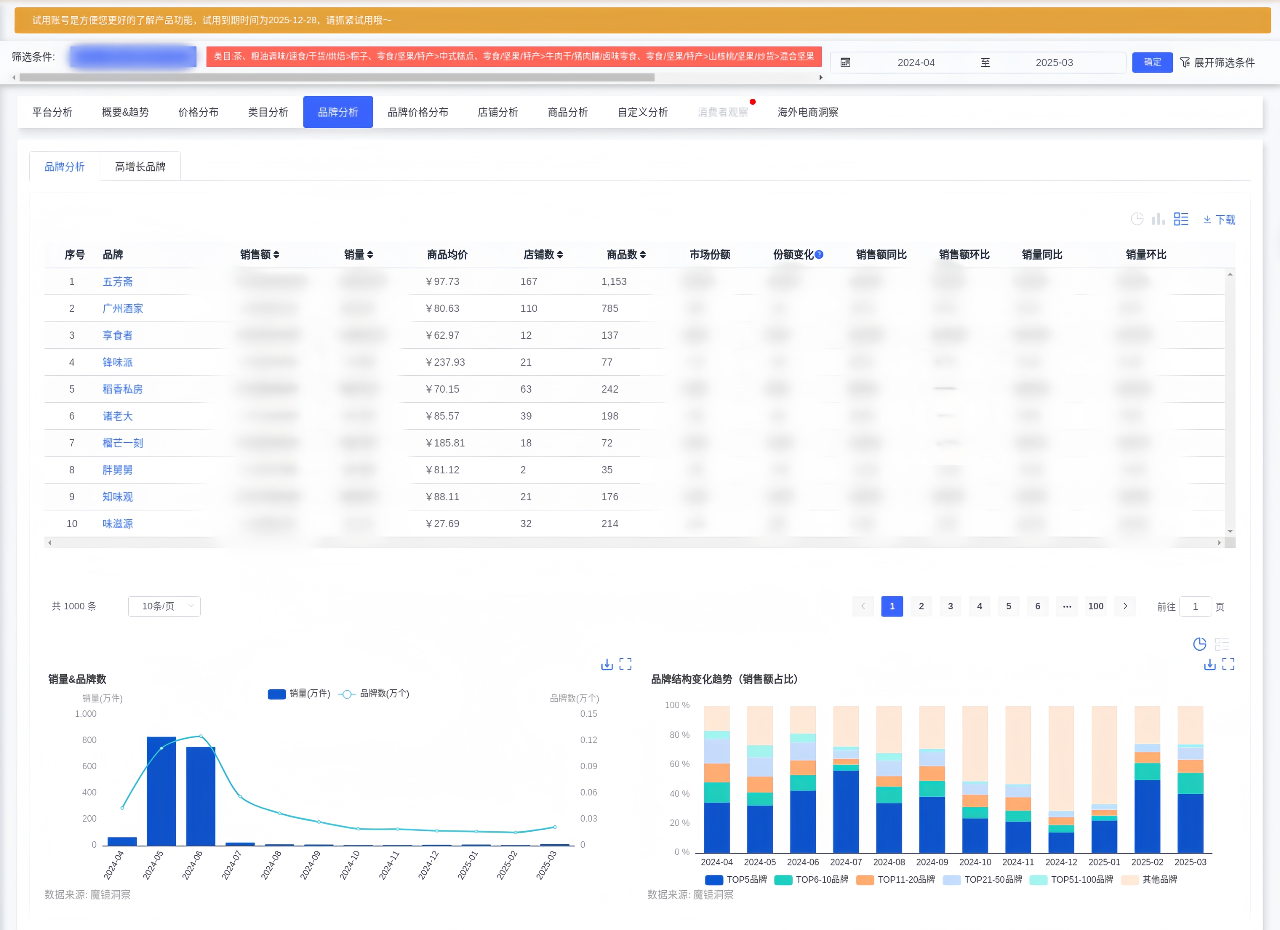Toggle 销量(万件) legend series
1280x930 pixels.
(299, 693)
